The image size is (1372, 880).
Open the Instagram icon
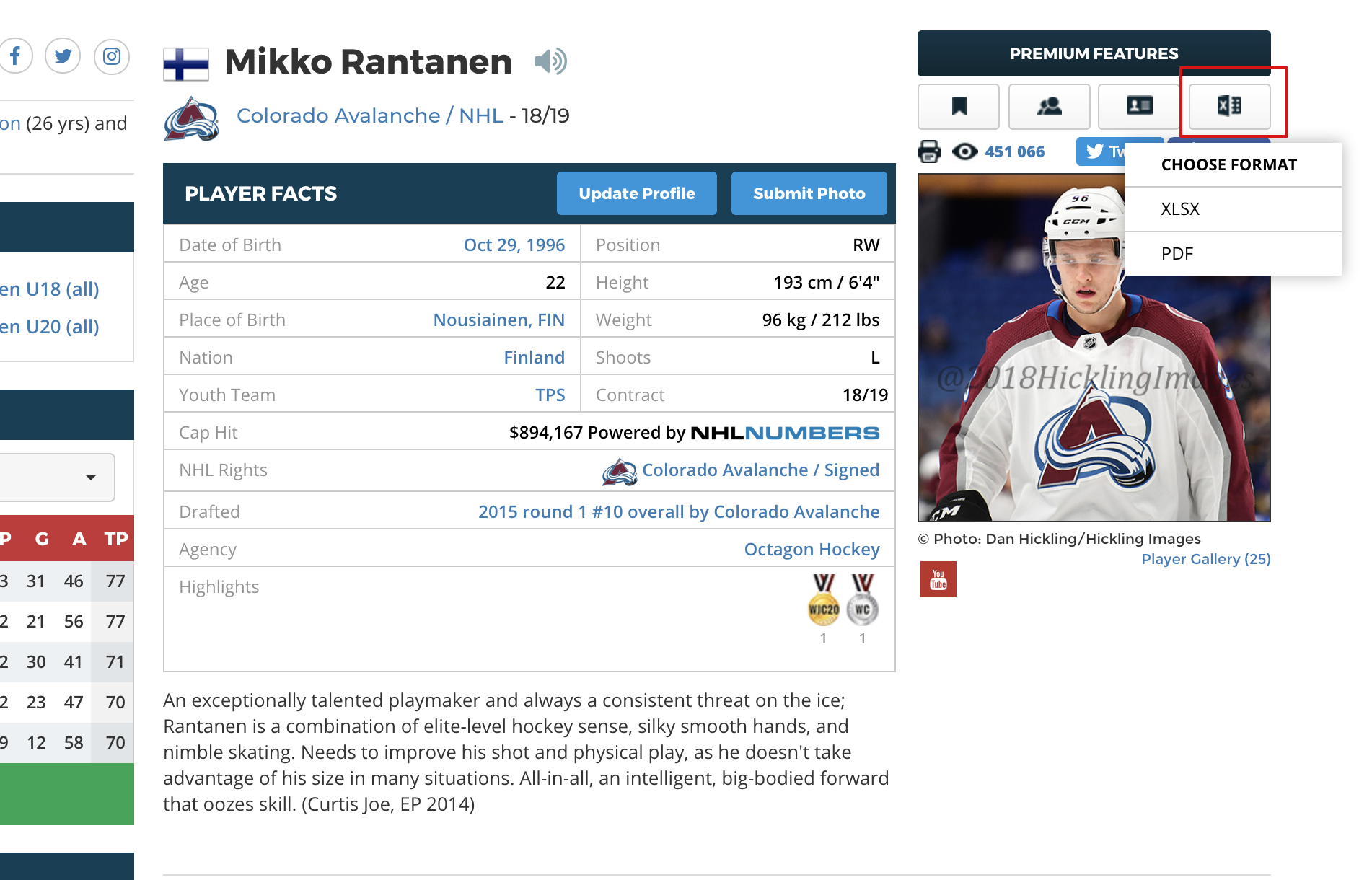(x=112, y=56)
